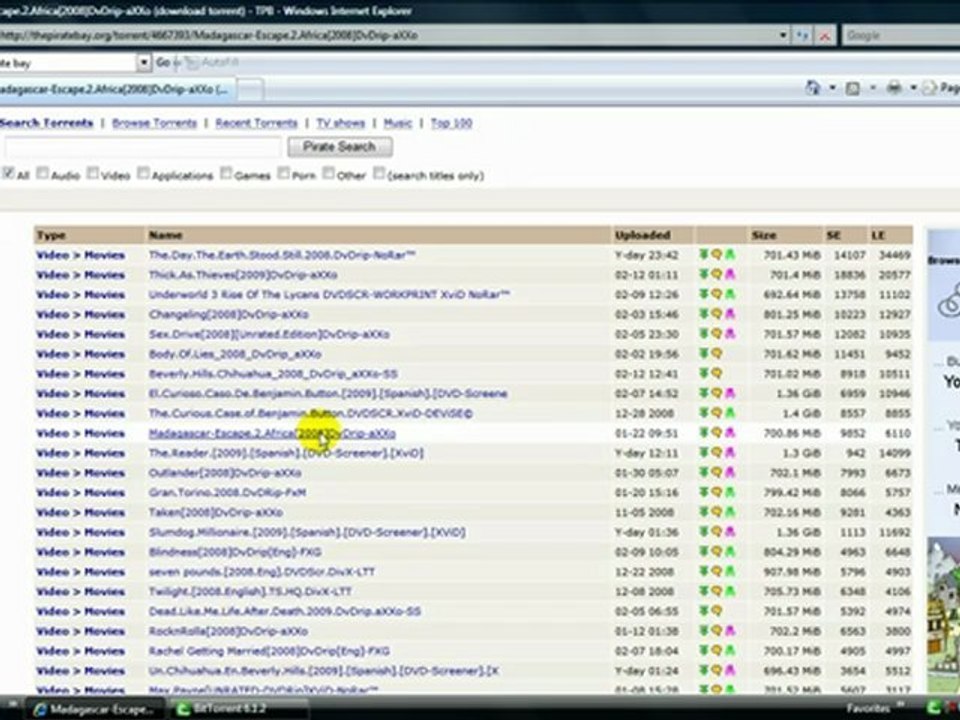Click the pink VIP skull on Sex.Drive row
This screenshot has width=960, height=720.
tap(730, 334)
